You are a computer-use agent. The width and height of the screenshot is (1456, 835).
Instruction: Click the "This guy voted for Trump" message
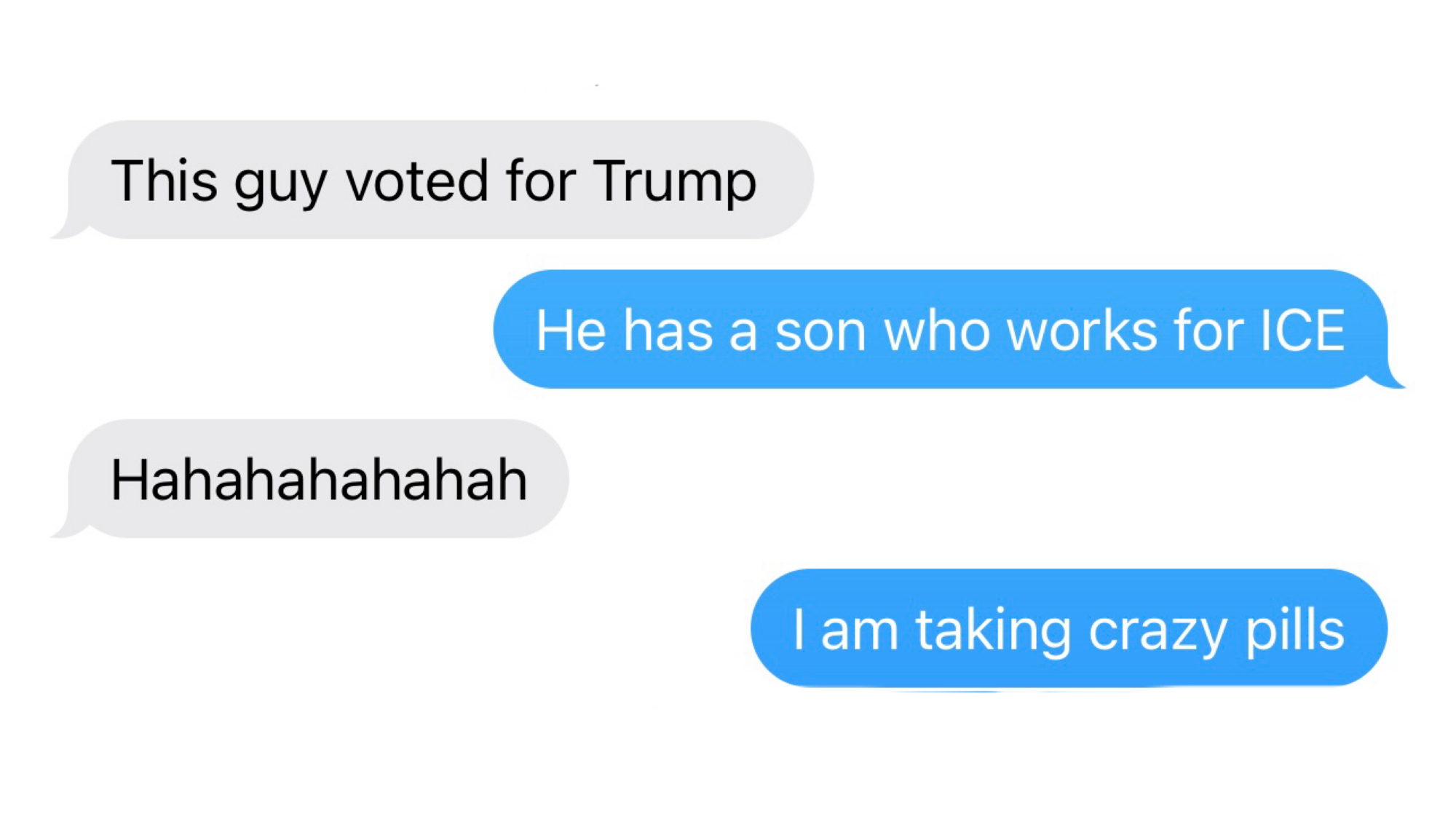point(432,180)
